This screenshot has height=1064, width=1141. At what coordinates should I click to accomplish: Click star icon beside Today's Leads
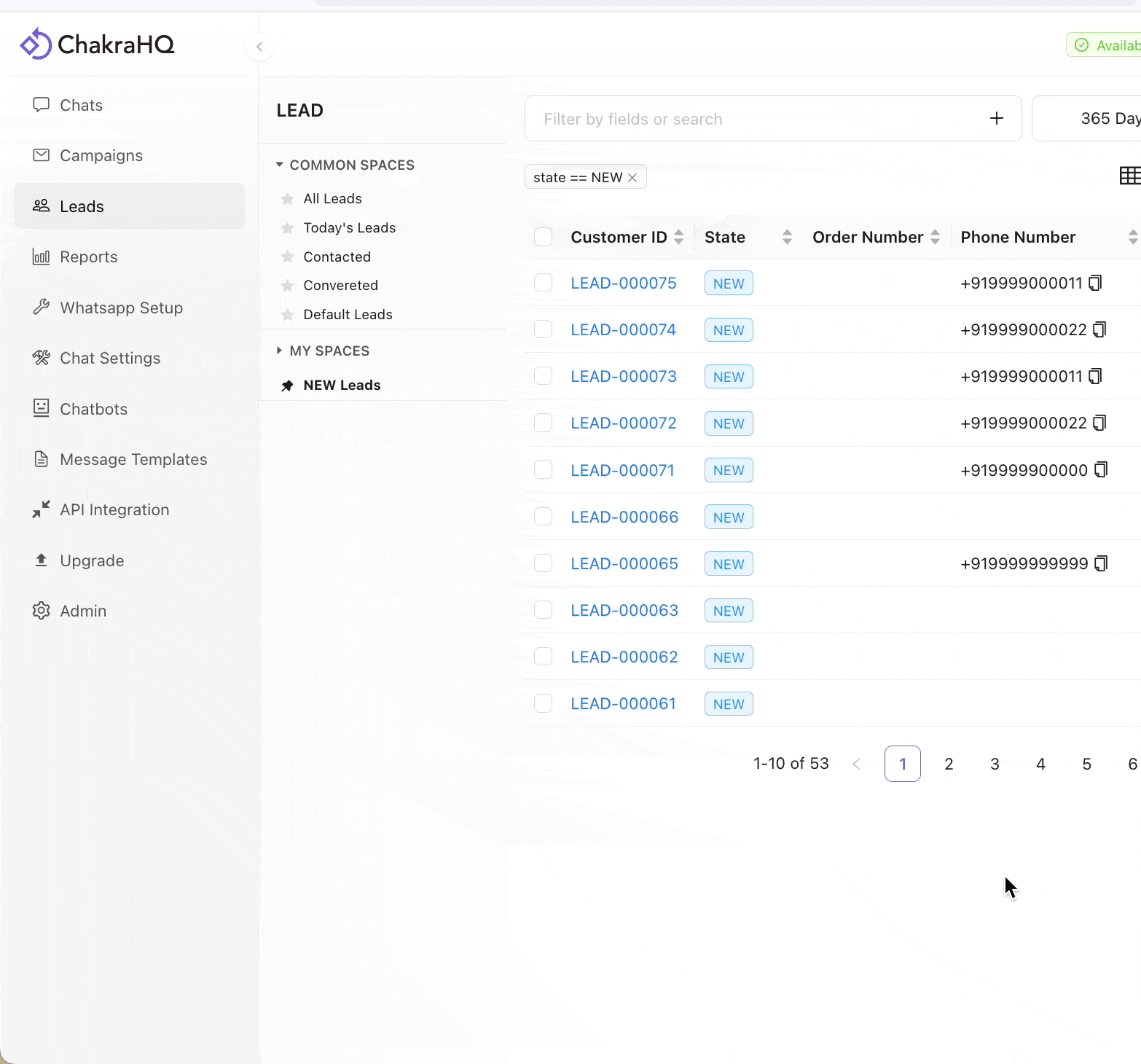click(288, 228)
